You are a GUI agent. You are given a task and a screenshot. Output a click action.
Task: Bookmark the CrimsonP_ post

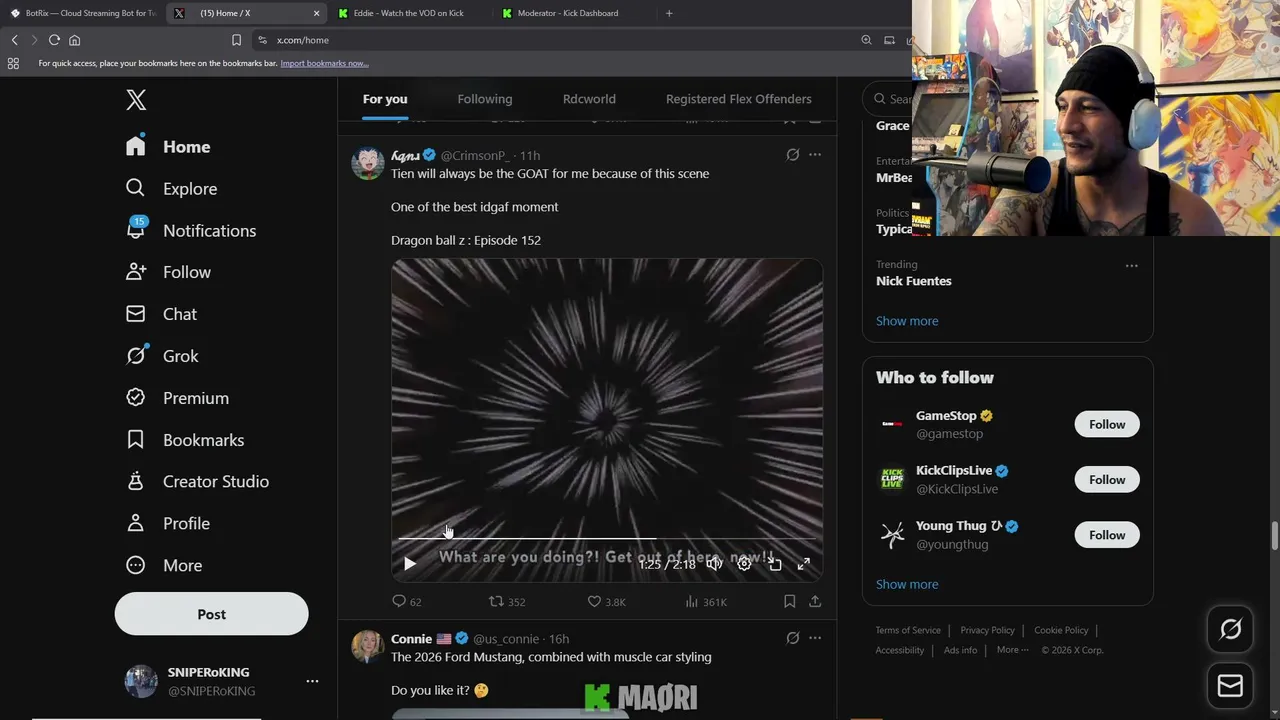(789, 602)
